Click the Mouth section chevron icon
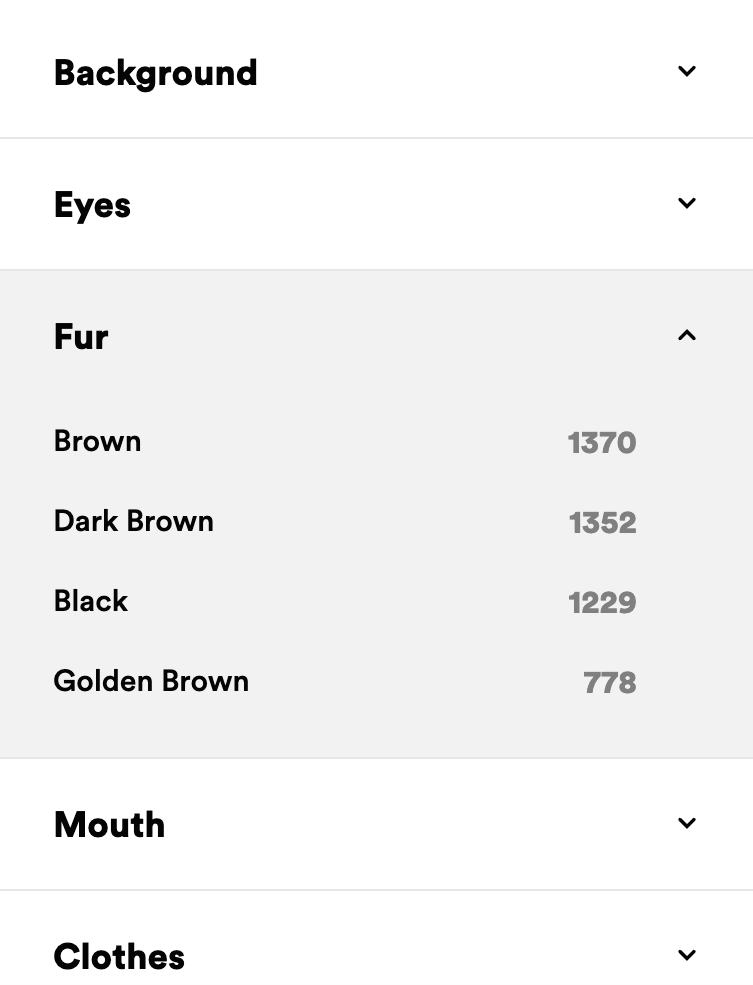The height and width of the screenshot is (985, 753). click(x=687, y=823)
